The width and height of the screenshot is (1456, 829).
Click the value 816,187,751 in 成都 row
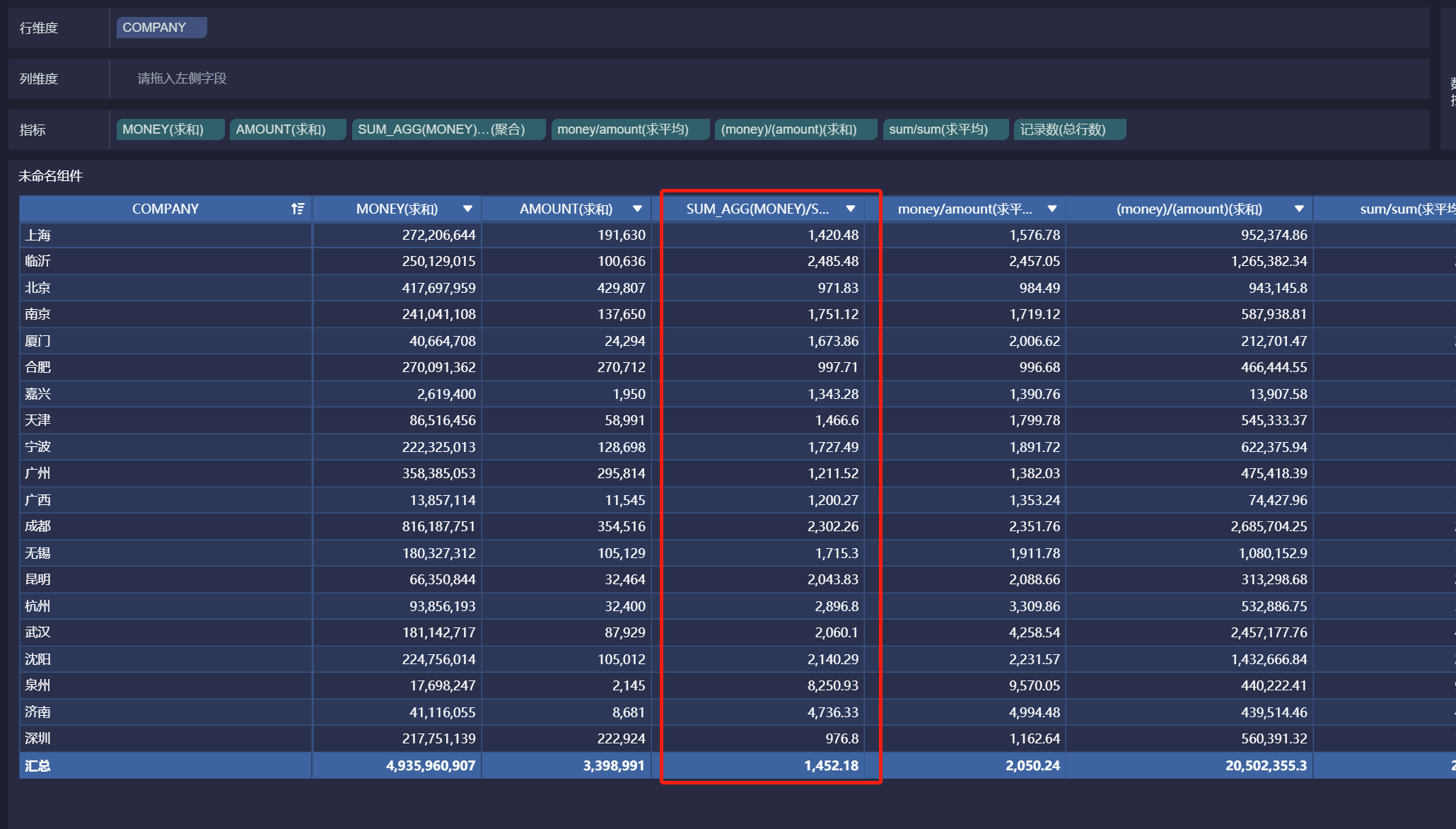click(x=438, y=526)
